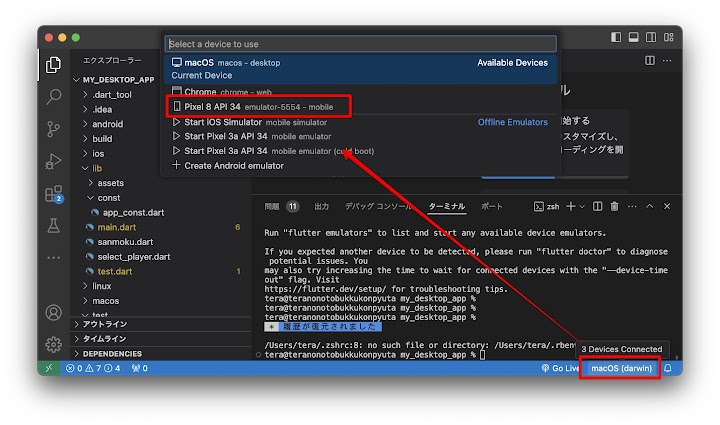Toggle primary side bar layout icon
The image size is (720, 425).
(x=616, y=37)
